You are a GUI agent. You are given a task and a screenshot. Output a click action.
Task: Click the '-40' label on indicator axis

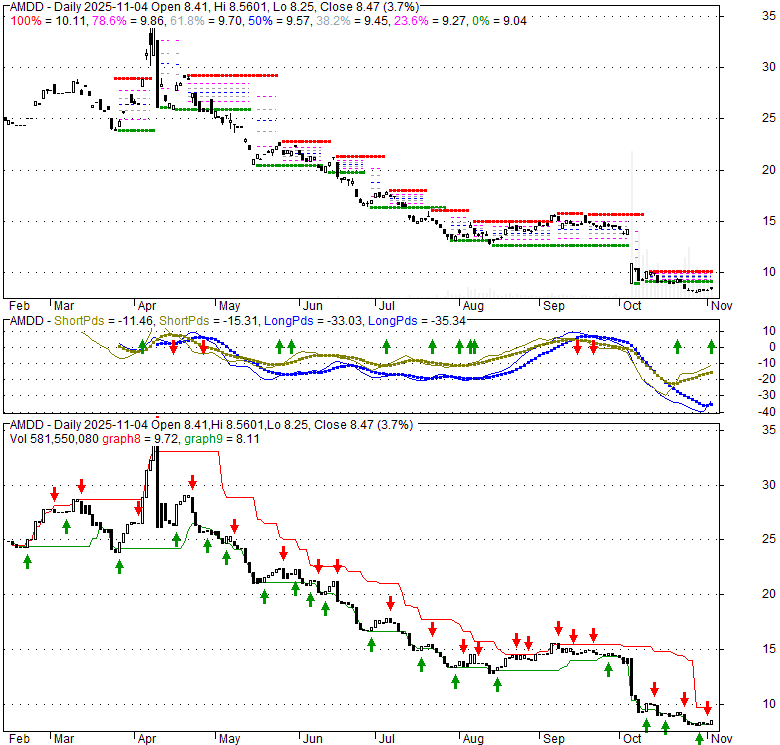(x=767, y=412)
